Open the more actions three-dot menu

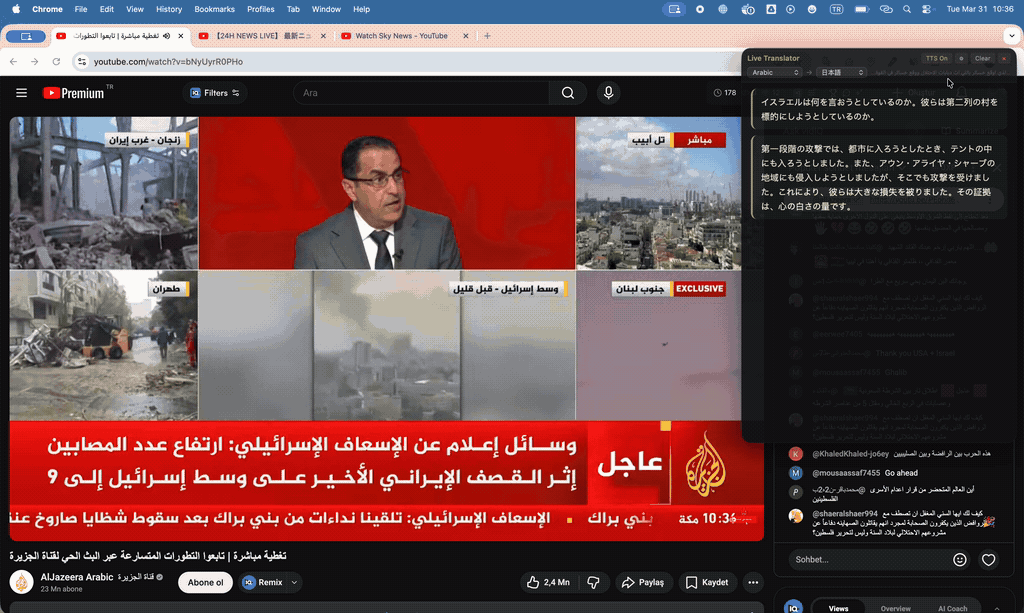pos(753,582)
